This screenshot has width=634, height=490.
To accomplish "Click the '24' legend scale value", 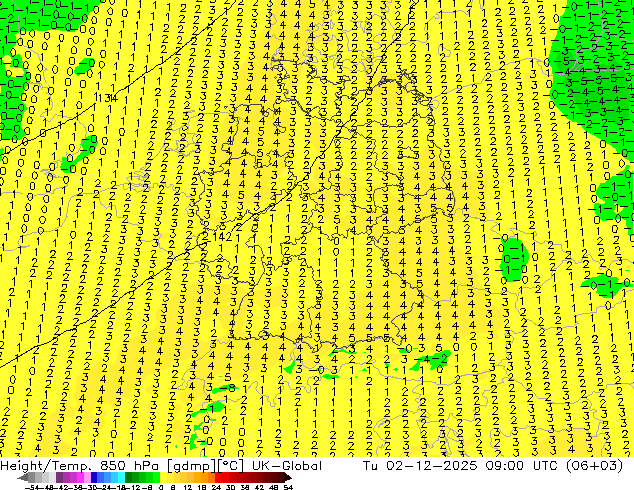I will click(216, 488).
